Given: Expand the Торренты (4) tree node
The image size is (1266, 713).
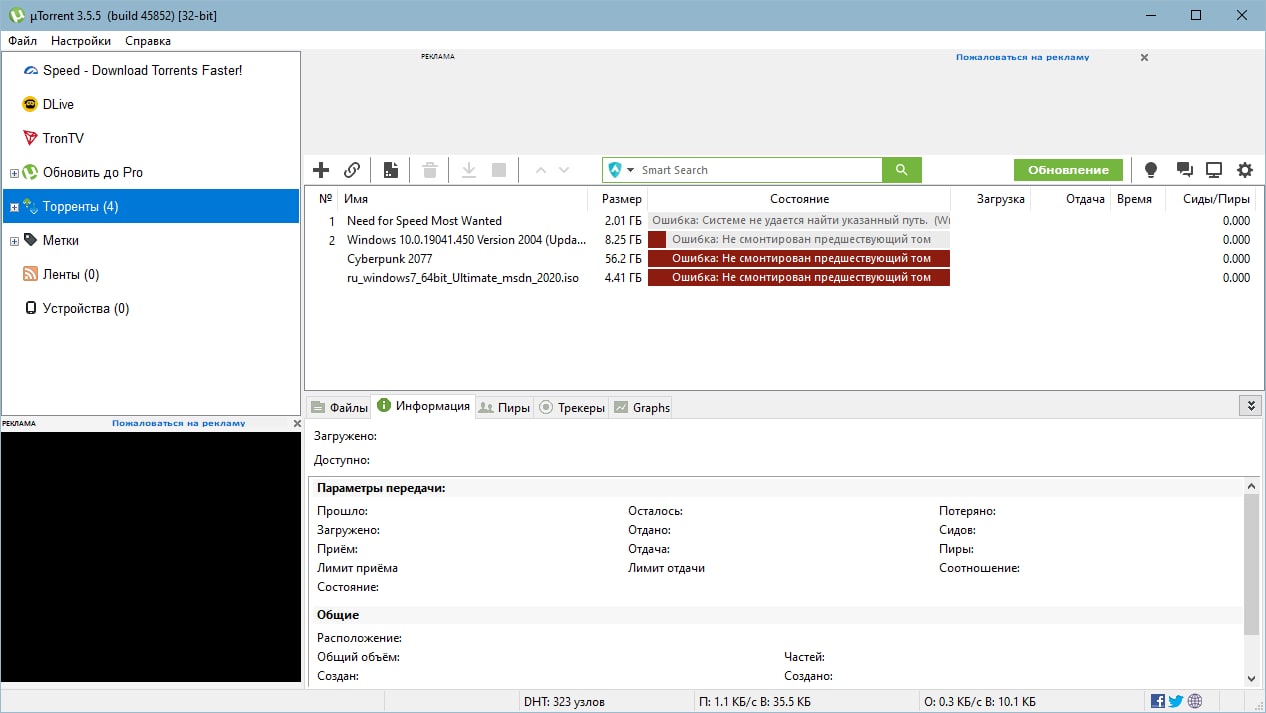Looking at the screenshot, I should [14, 207].
